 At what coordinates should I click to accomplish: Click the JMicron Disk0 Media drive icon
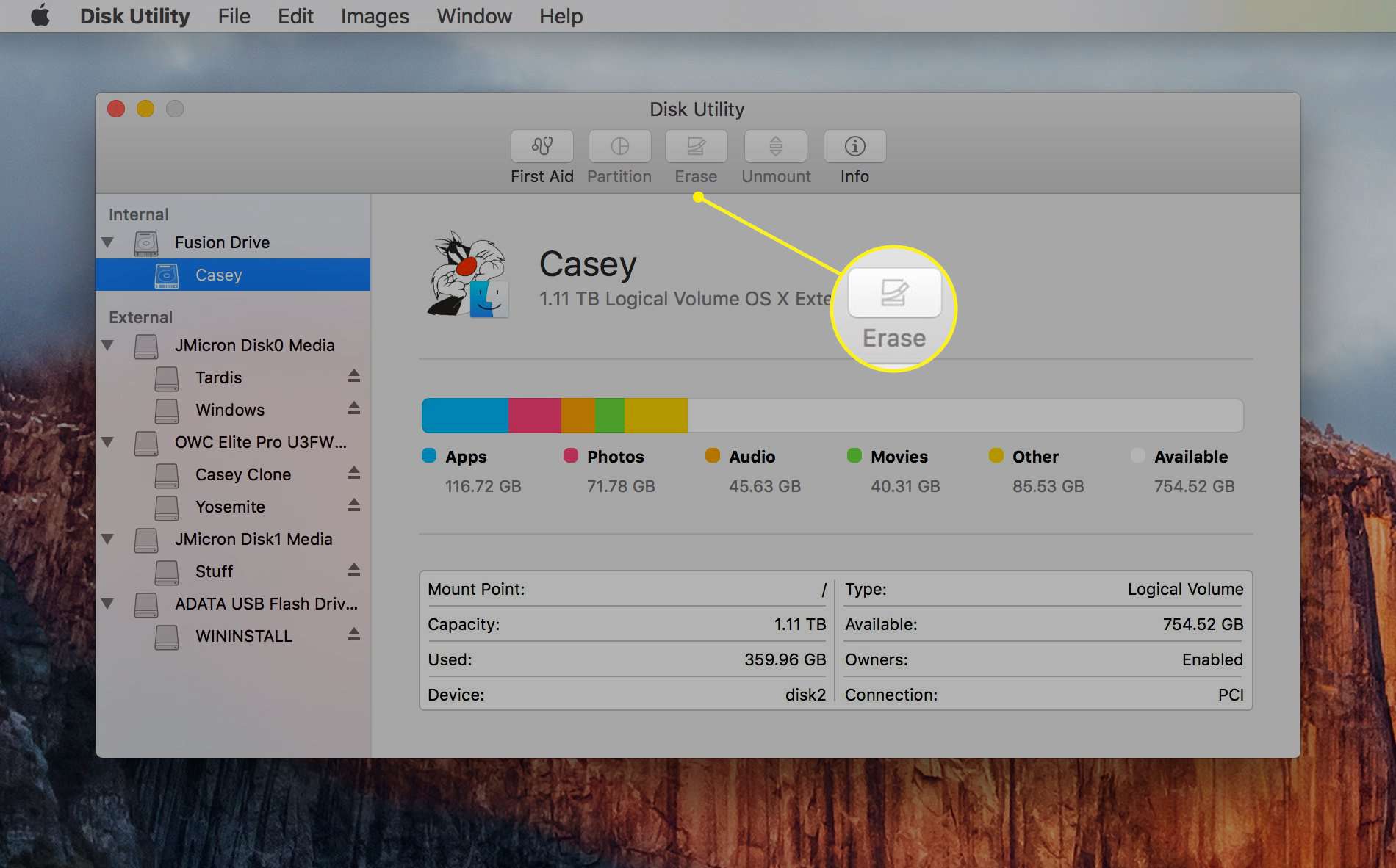(146, 346)
